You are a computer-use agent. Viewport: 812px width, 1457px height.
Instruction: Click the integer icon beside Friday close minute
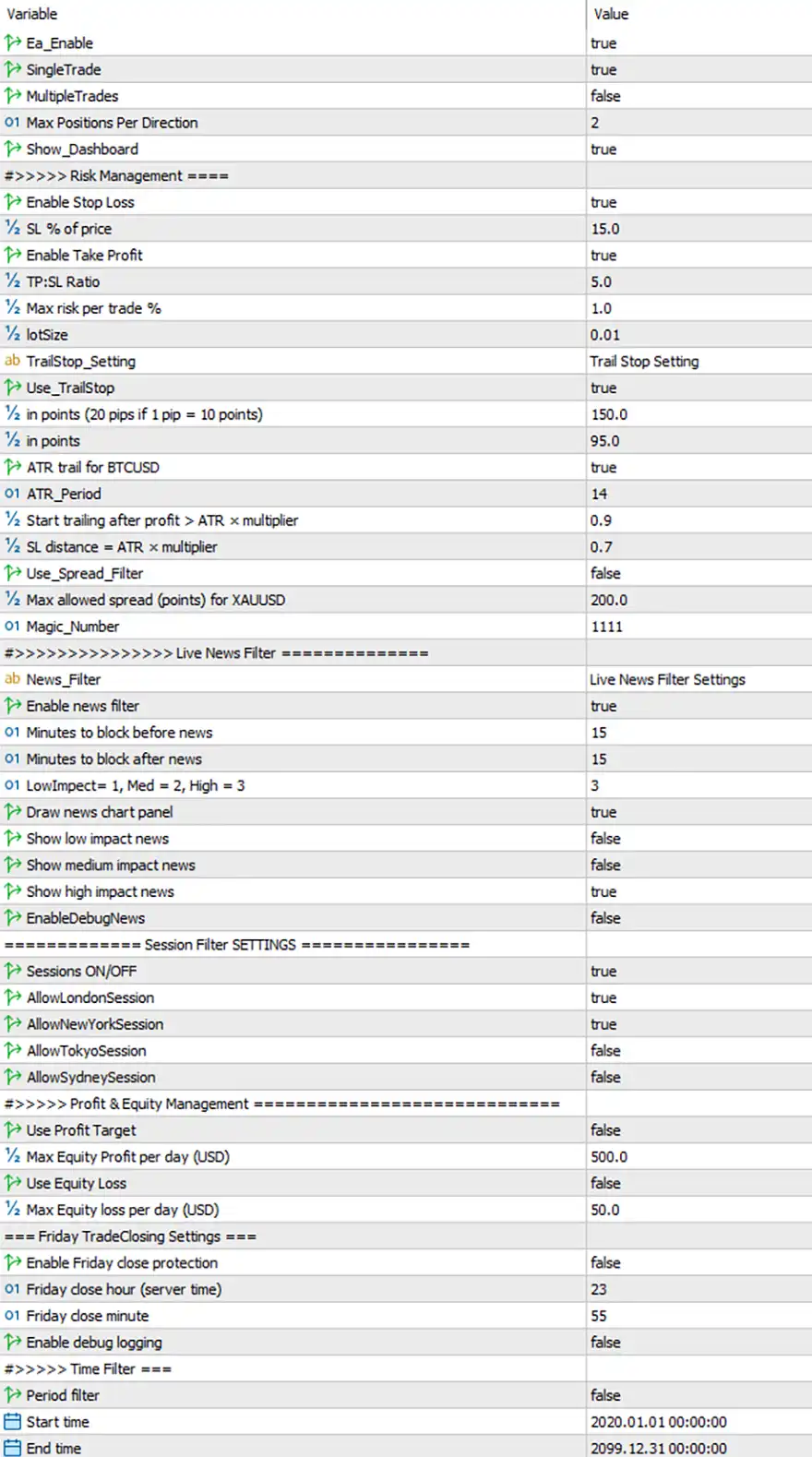pos(12,1316)
